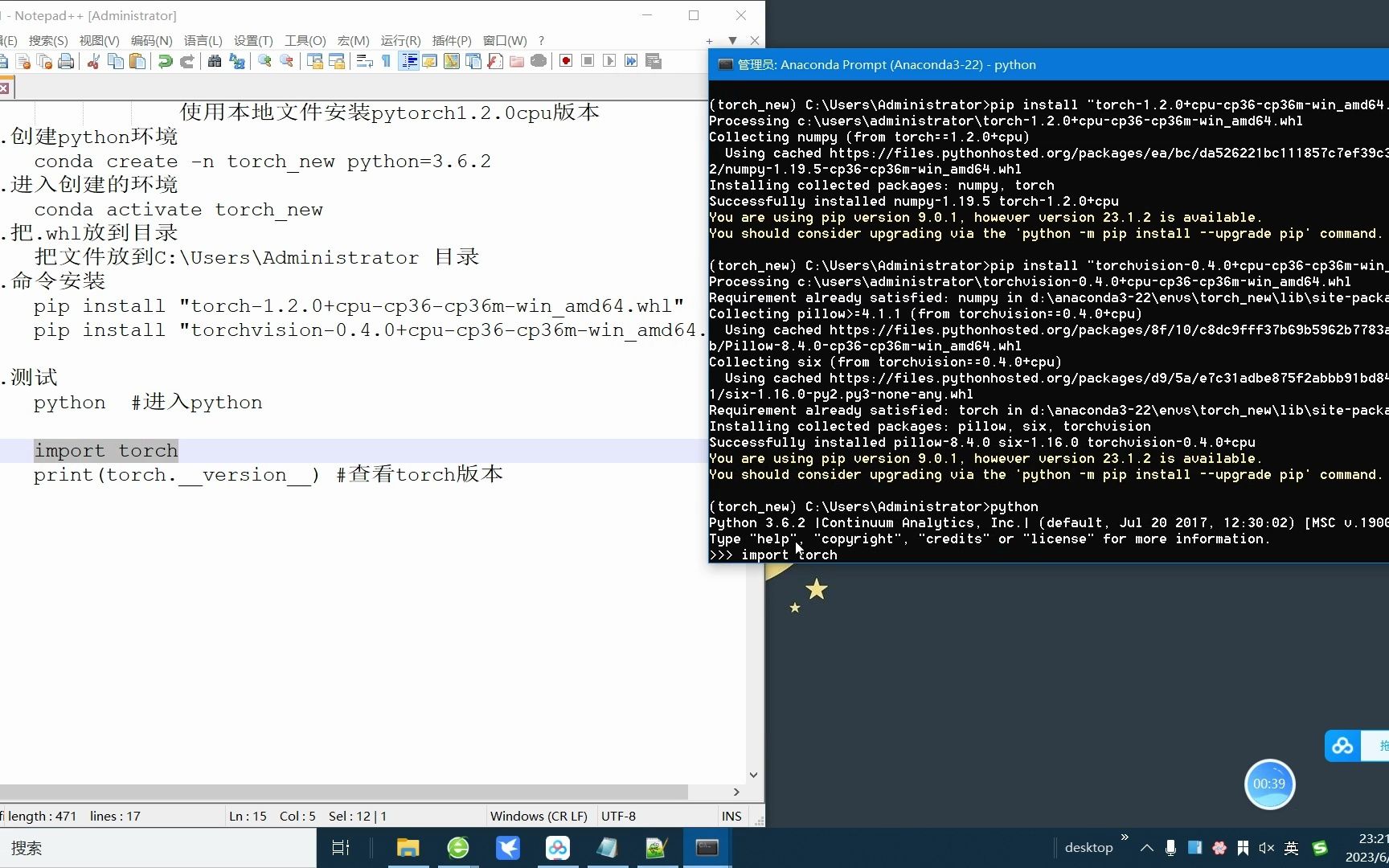Expand document list dropdown triangle
This screenshot has width=1389, height=868.
(x=732, y=41)
